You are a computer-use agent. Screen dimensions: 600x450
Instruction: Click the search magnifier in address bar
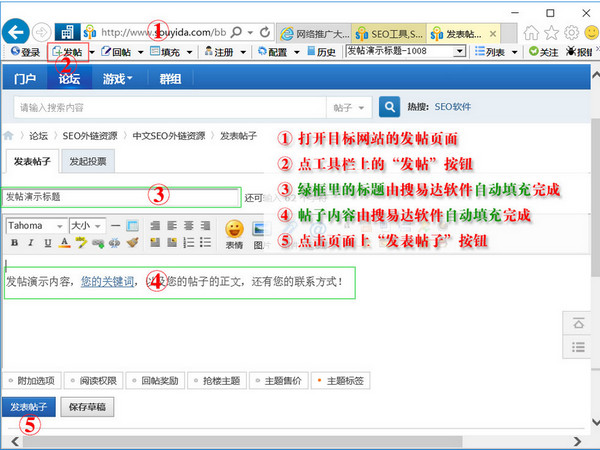(237, 32)
